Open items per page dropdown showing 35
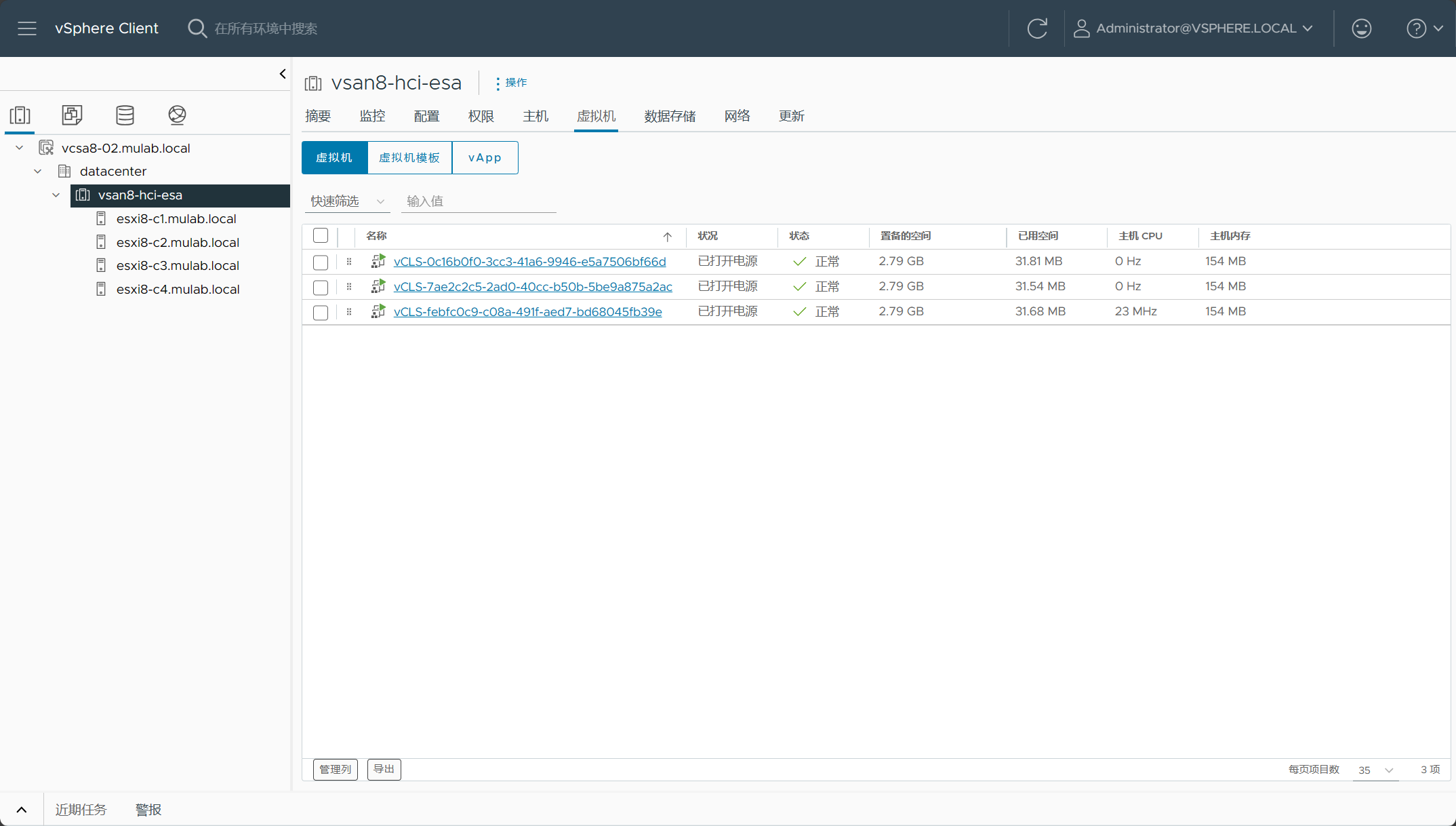This screenshot has height=826, width=1456. 1376,770
